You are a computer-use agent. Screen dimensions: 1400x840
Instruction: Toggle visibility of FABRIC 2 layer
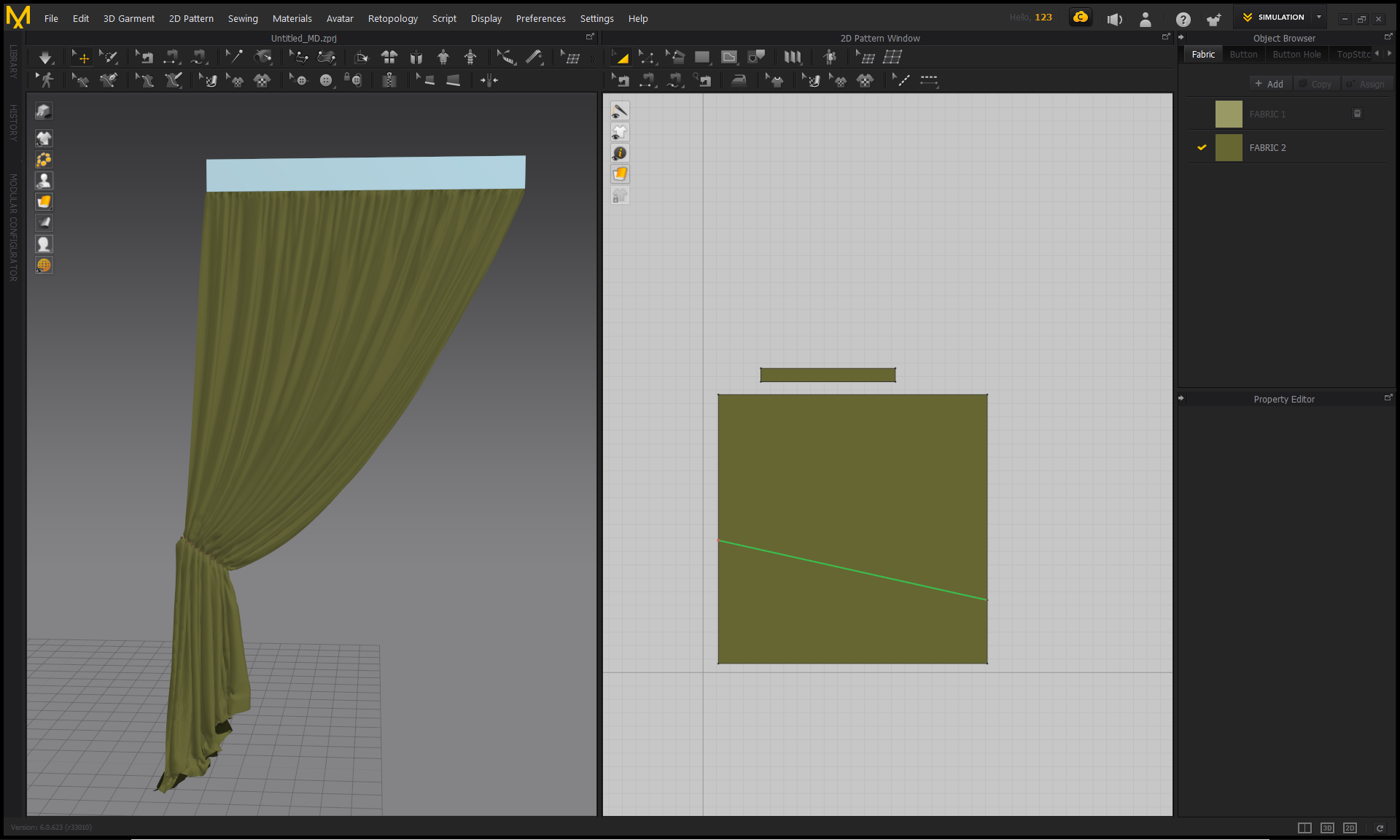click(1201, 148)
